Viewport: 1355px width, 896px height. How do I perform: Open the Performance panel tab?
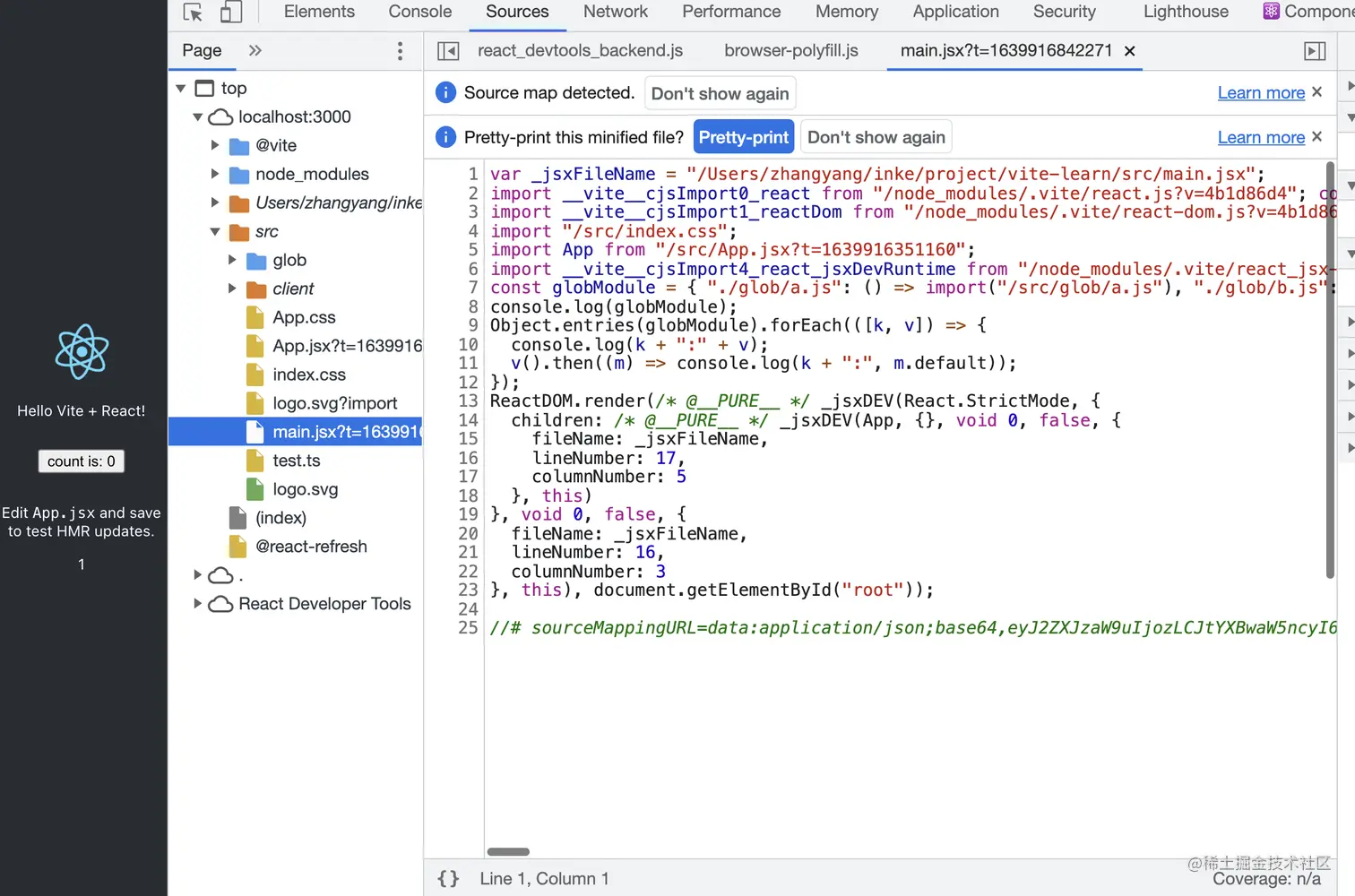[x=731, y=12]
